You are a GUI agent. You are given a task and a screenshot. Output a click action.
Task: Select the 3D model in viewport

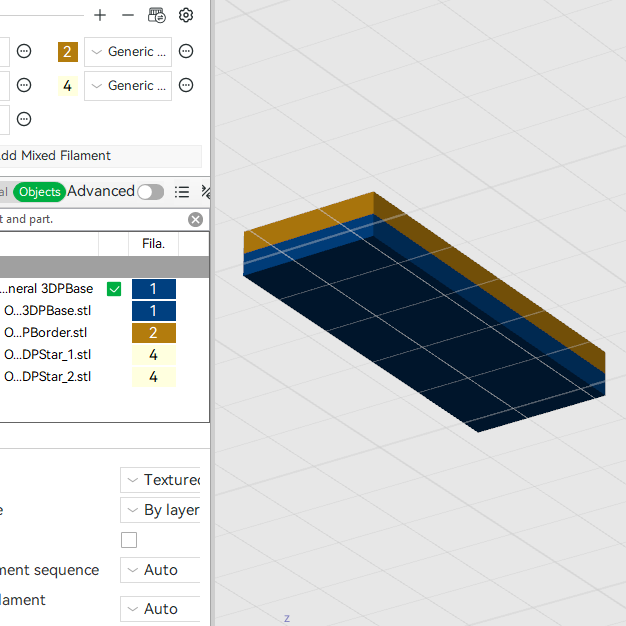click(424, 311)
